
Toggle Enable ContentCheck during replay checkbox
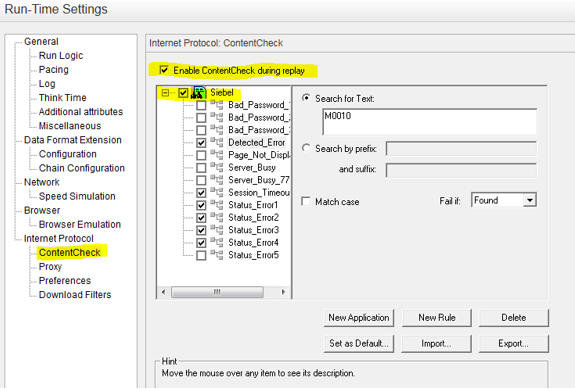(x=164, y=70)
